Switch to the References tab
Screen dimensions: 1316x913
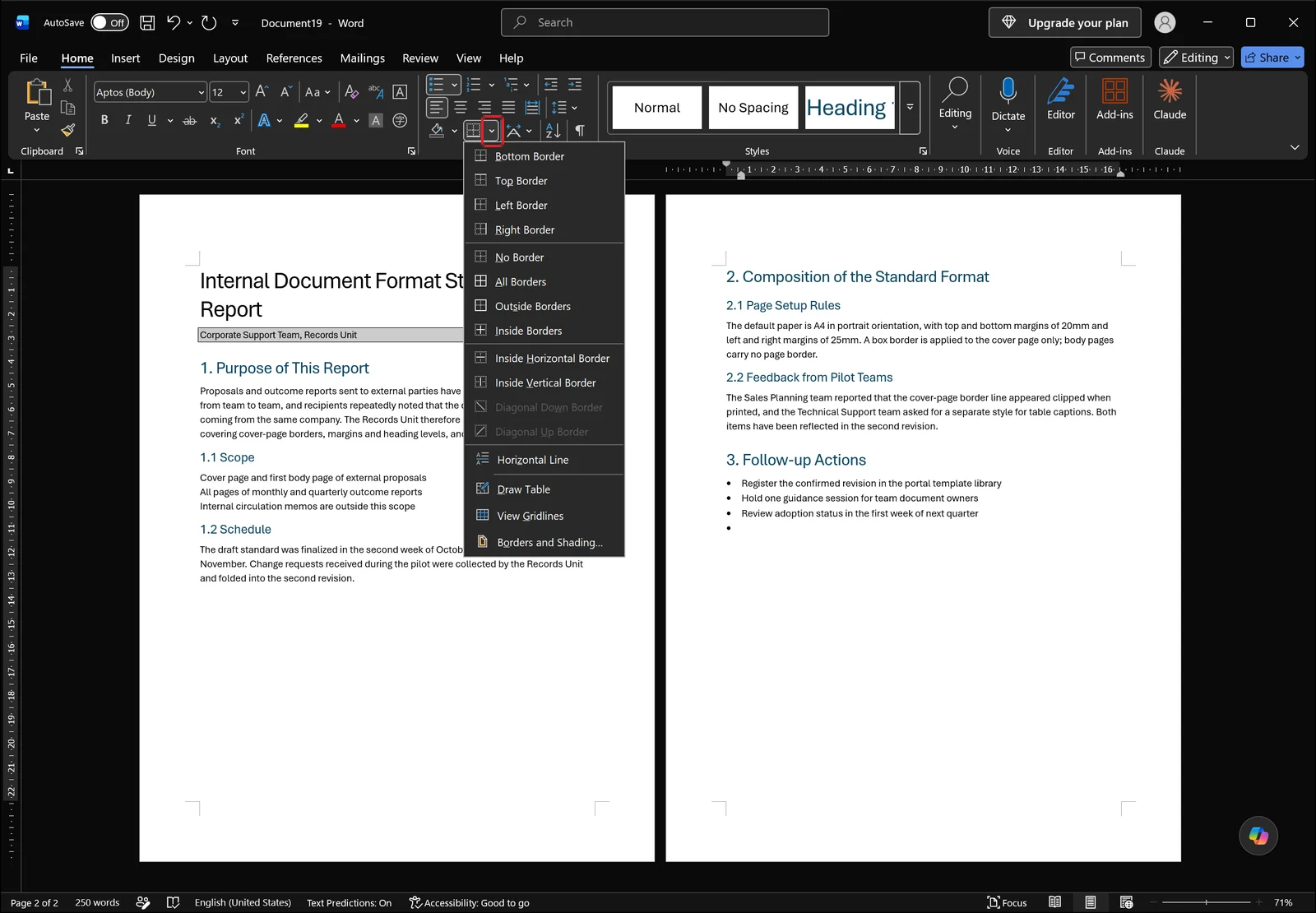tap(294, 58)
